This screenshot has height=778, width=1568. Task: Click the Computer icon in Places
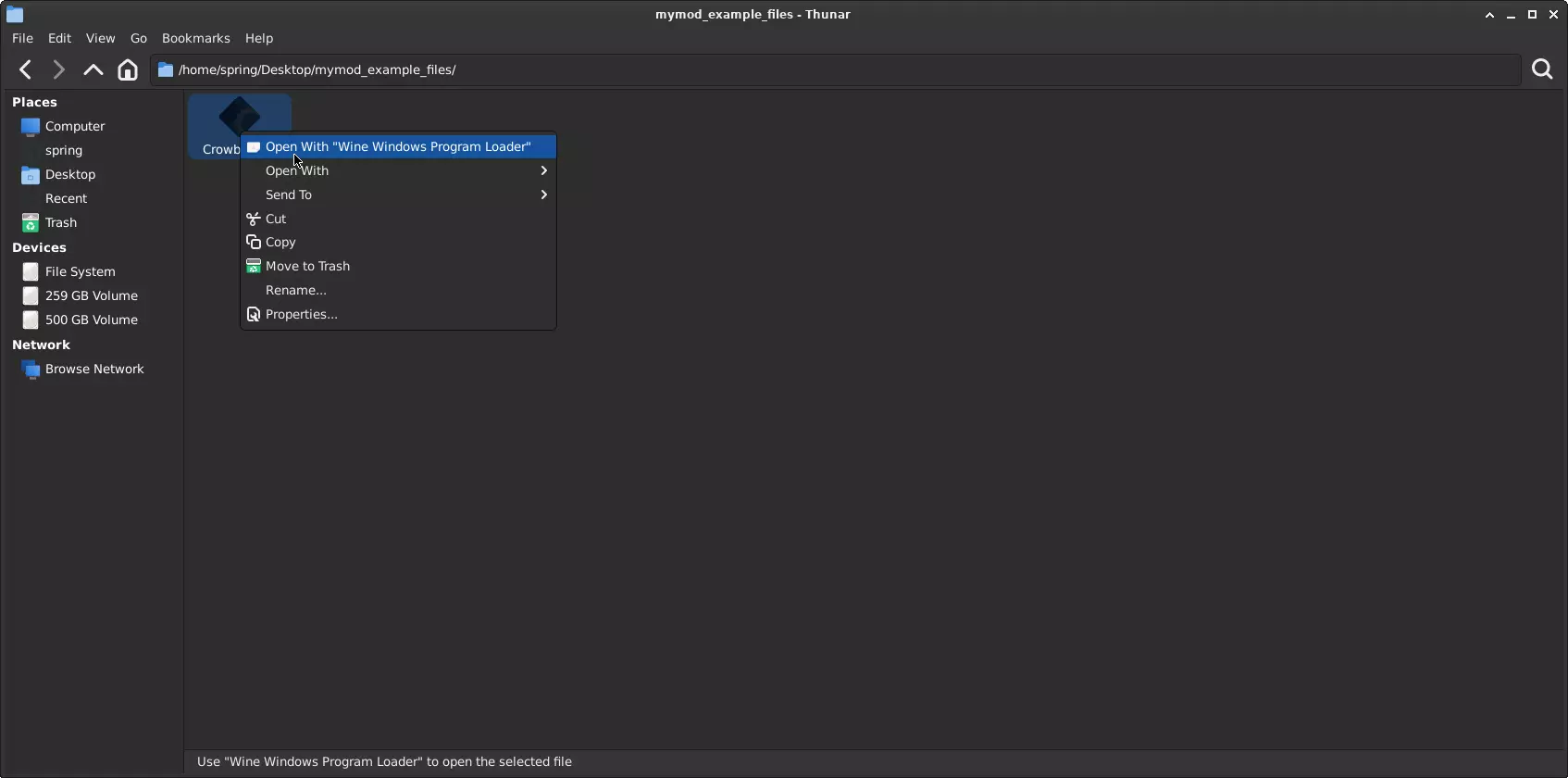(31, 126)
